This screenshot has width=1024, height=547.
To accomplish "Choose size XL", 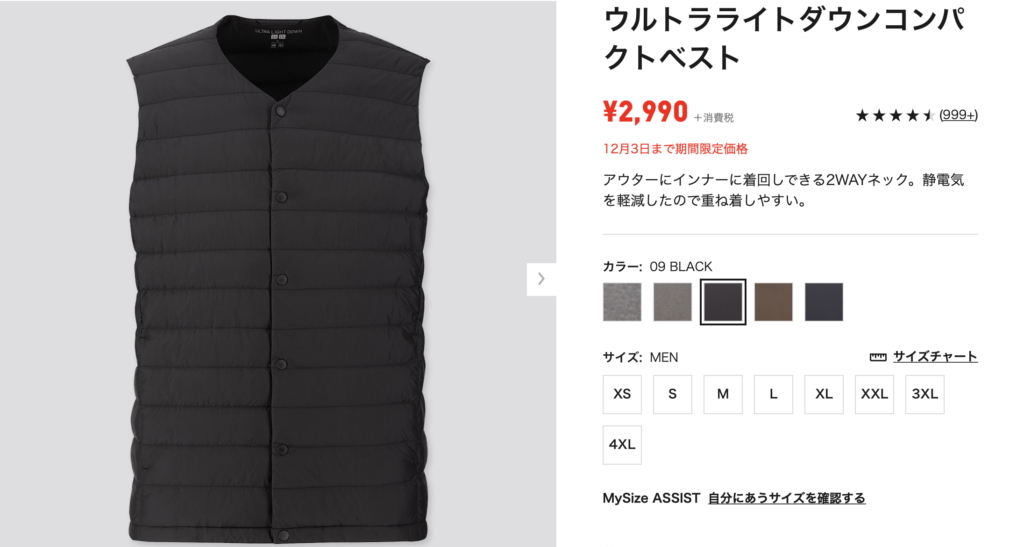I will (x=824, y=394).
